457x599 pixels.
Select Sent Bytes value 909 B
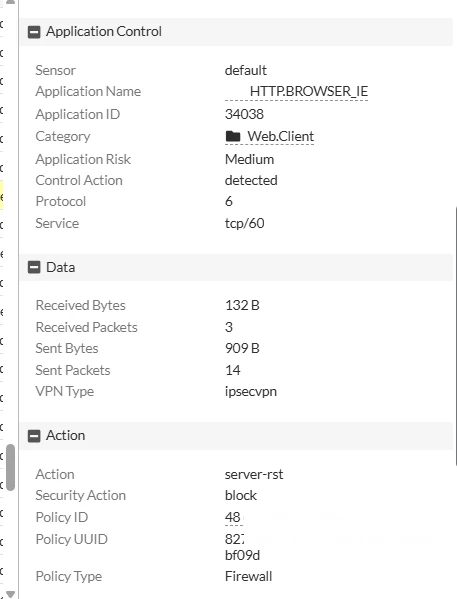tap(242, 348)
